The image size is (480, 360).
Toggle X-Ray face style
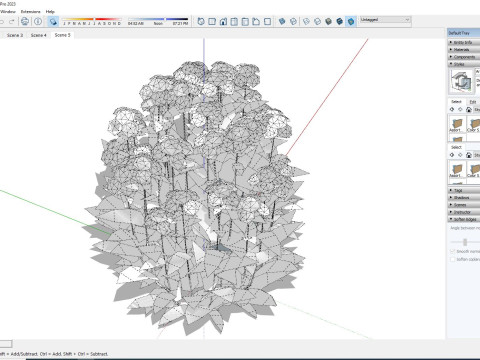[282, 22]
